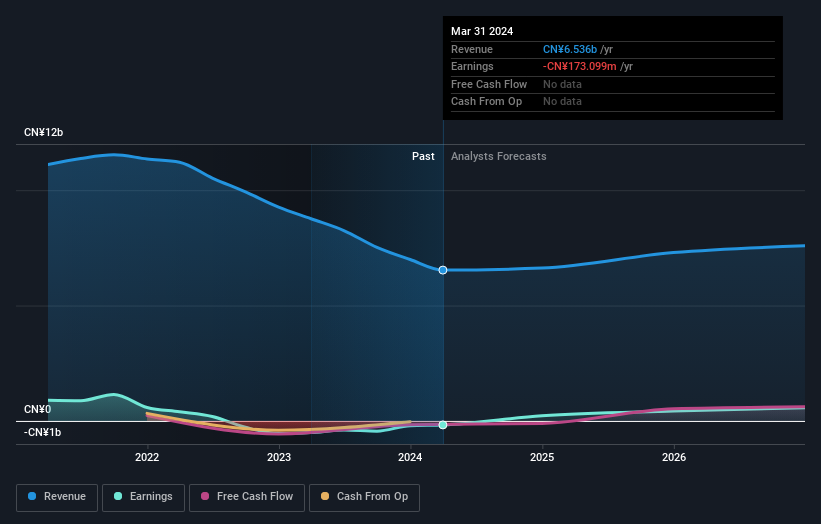Click the -CN¥1b y-axis label
Screen dimensions: 821x524
click(x=42, y=432)
